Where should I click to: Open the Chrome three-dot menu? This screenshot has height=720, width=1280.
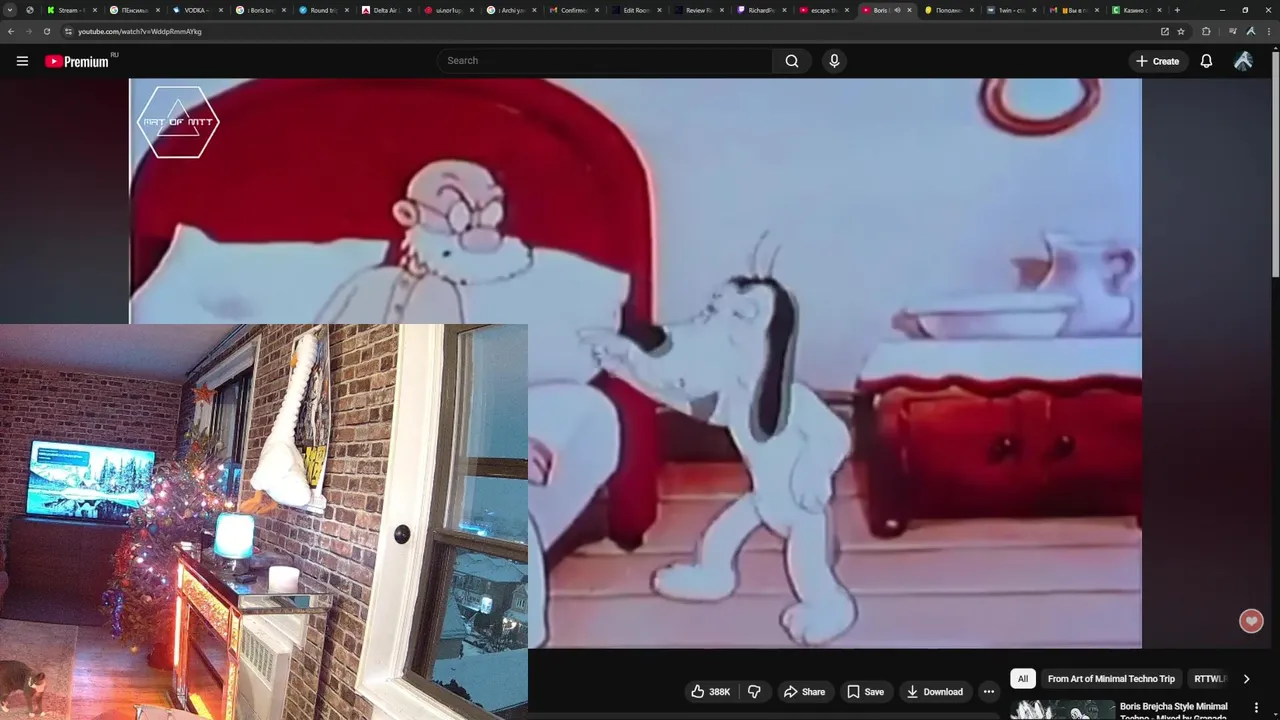point(1267,31)
